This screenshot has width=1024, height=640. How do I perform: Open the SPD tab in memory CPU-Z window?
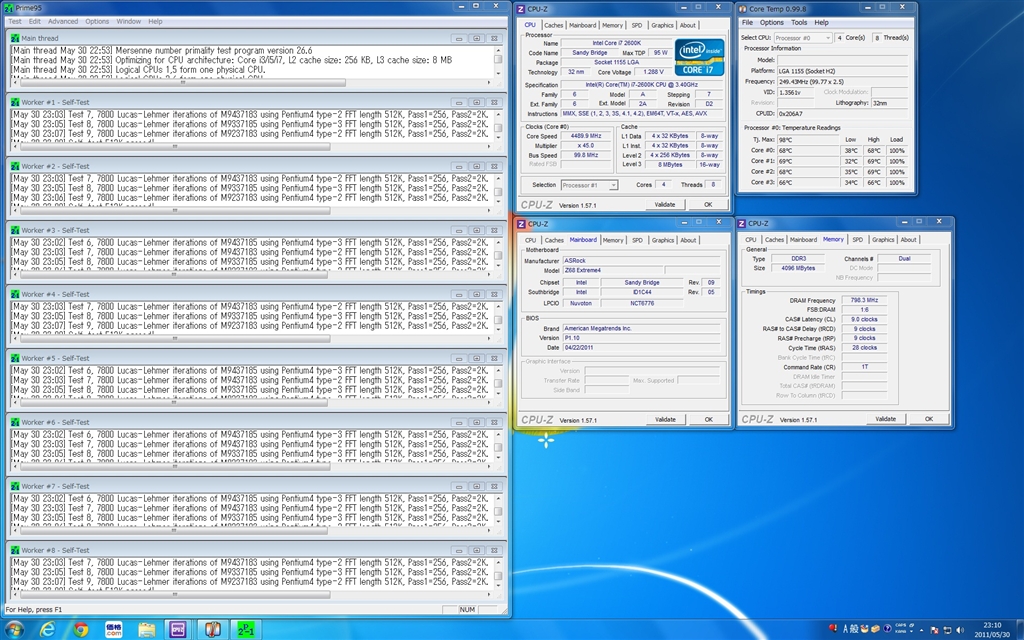857,240
